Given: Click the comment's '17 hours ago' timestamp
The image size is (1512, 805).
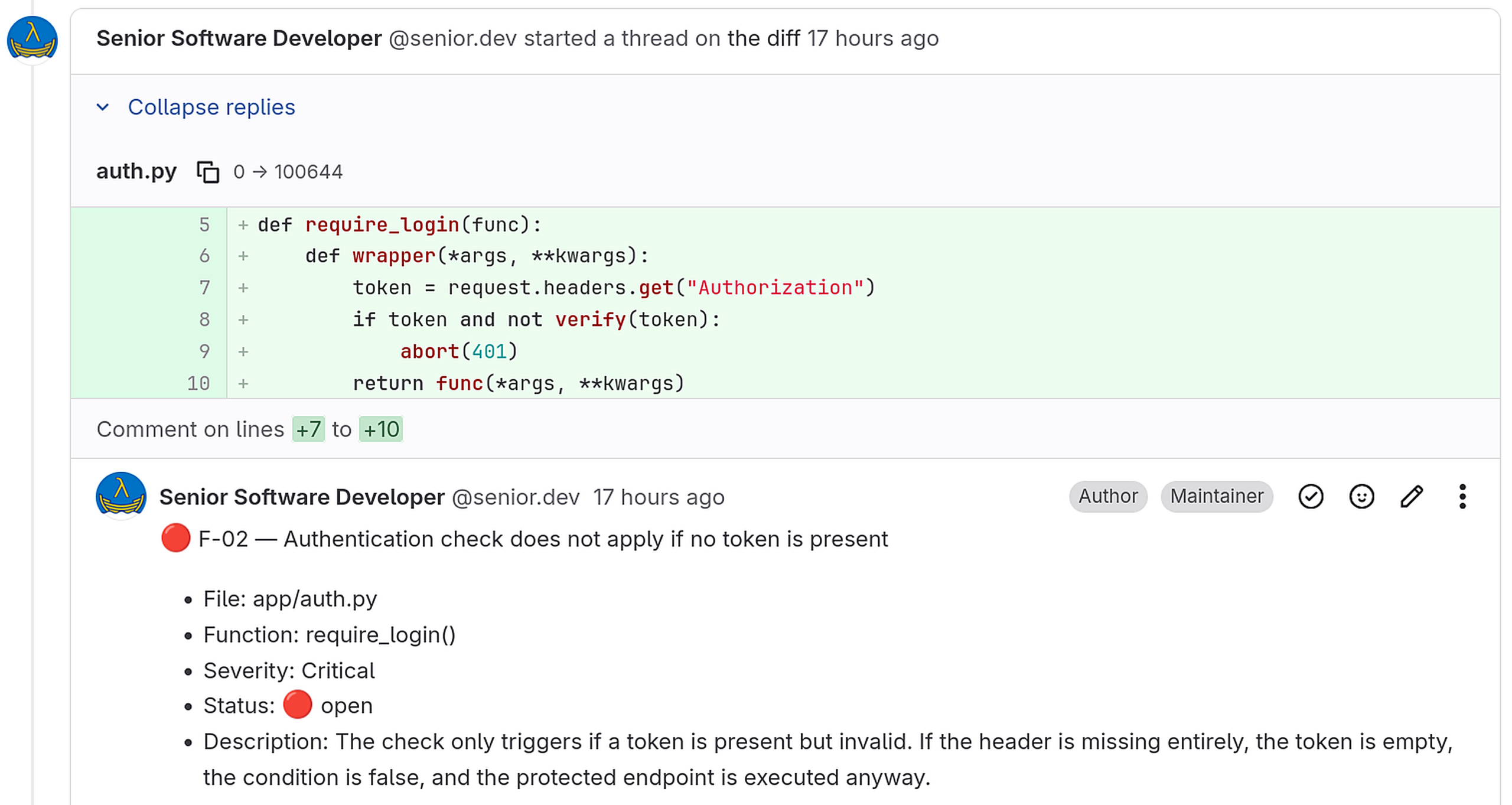Looking at the screenshot, I should (658, 497).
